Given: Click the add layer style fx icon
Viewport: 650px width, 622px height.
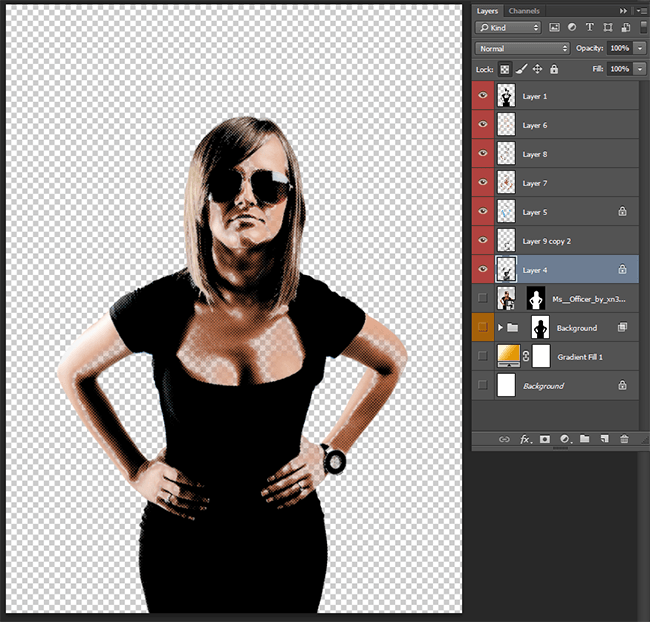Looking at the screenshot, I should tap(525, 439).
